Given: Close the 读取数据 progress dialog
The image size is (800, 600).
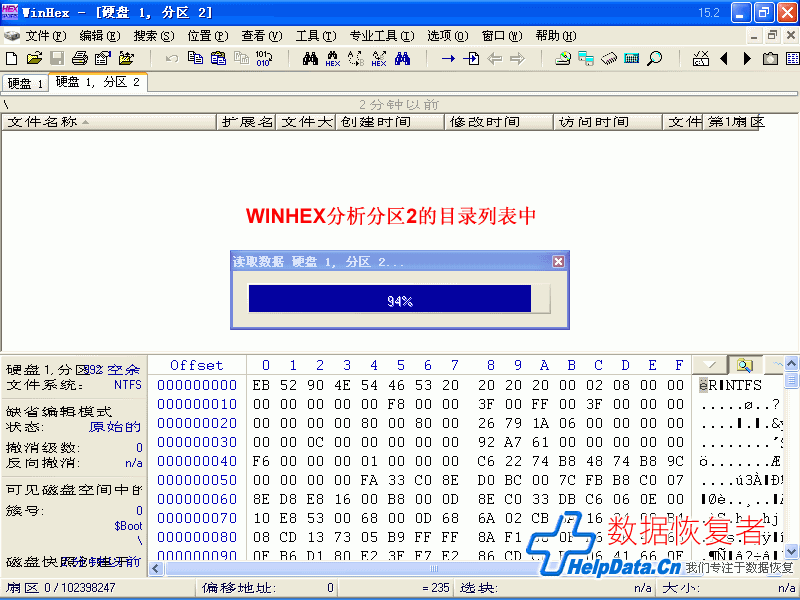Looking at the screenshot, I should [x=559, y=262].
